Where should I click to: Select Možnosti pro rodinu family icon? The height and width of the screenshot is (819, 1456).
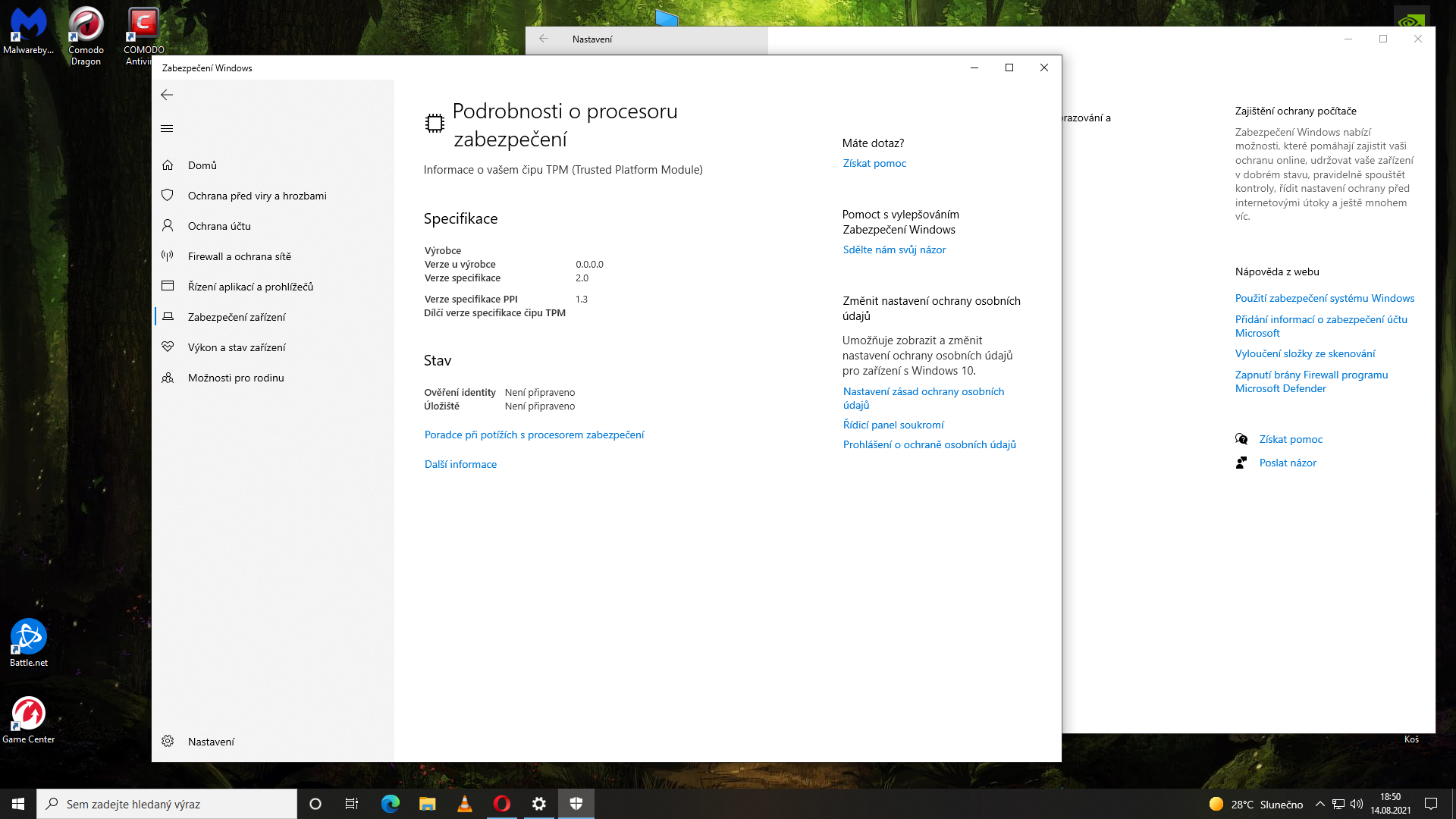[x=168, y=378]
